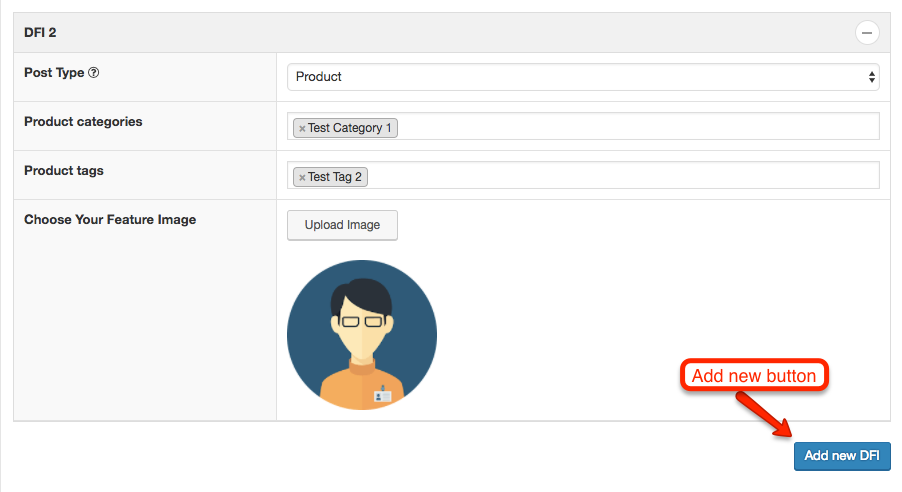Click the Post Type label
The height and width of the screenshot is (492, 902).
click(54, 73)
